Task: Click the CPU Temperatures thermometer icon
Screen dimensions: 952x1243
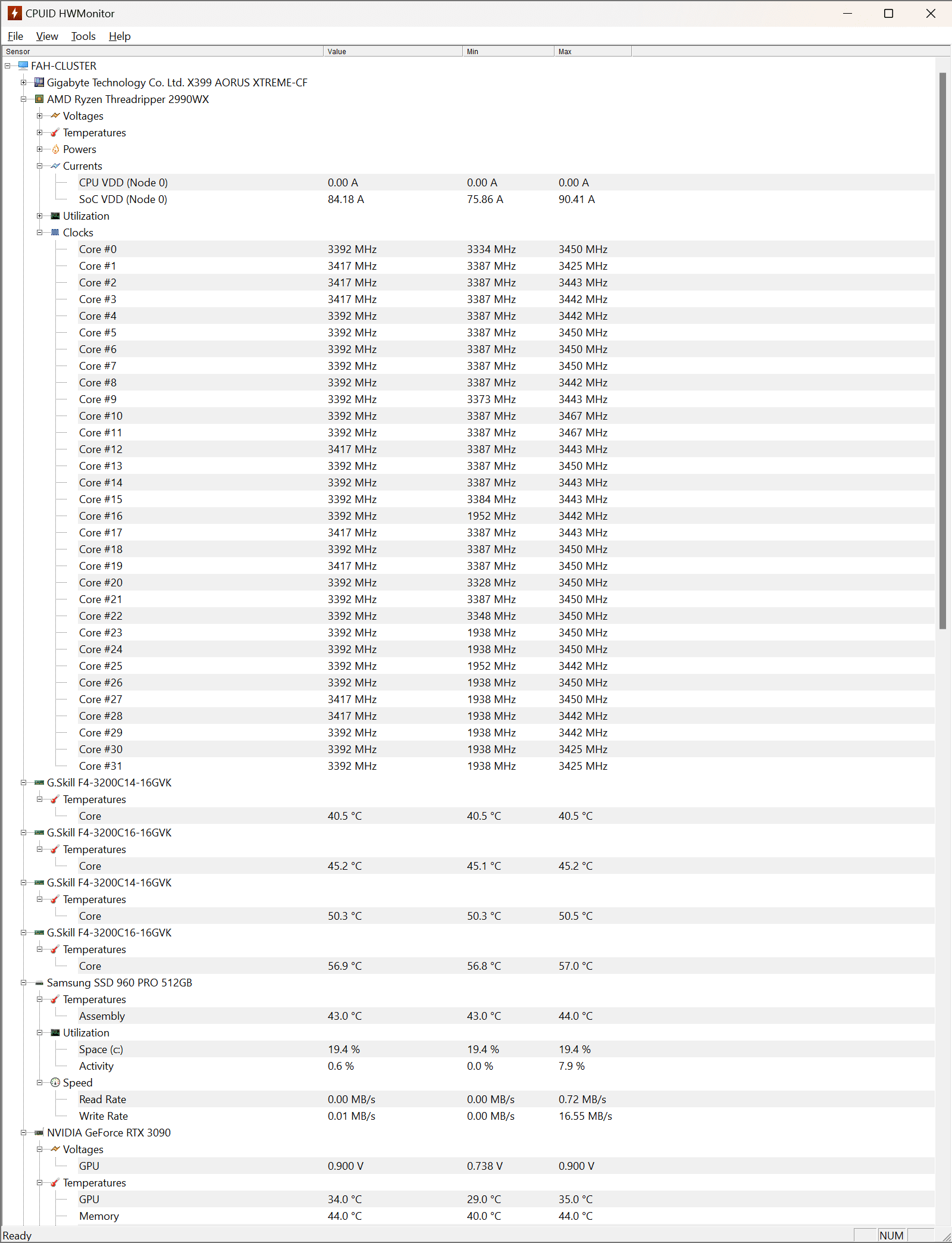Action: [x=55, y=132]
